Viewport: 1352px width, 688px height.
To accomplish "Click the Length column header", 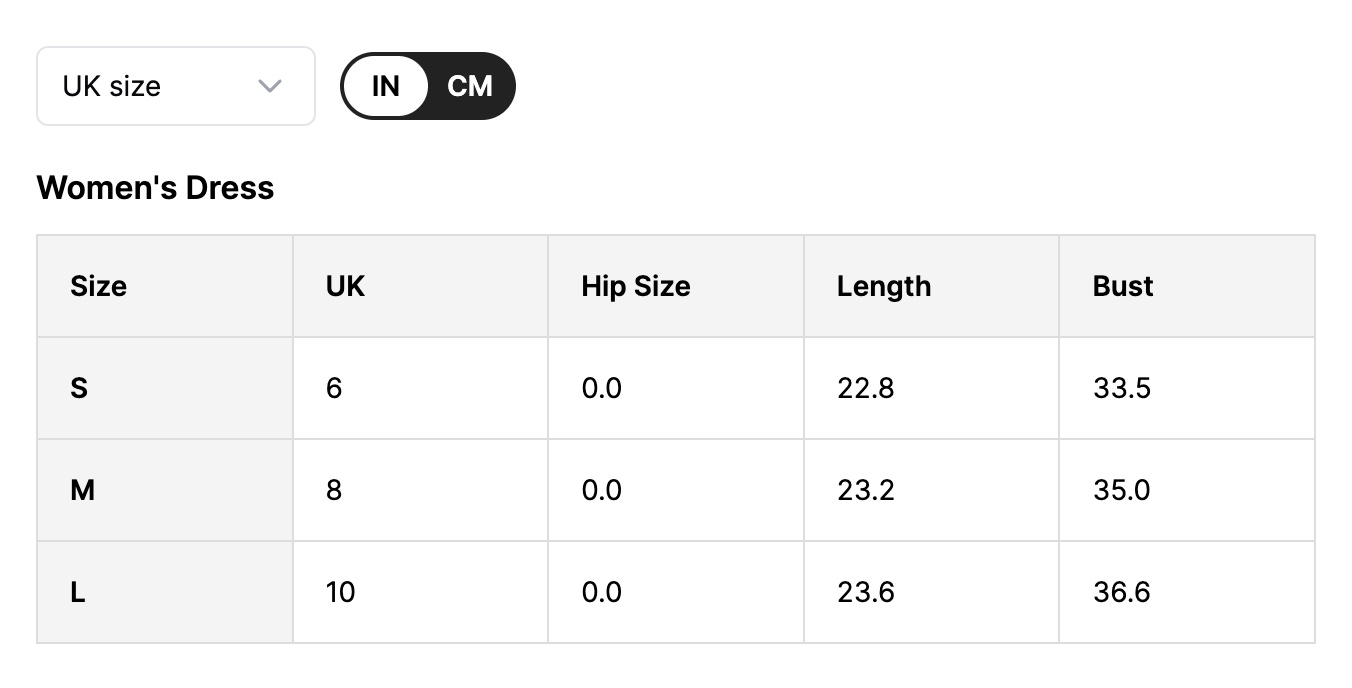I will [x=884, y=286].
